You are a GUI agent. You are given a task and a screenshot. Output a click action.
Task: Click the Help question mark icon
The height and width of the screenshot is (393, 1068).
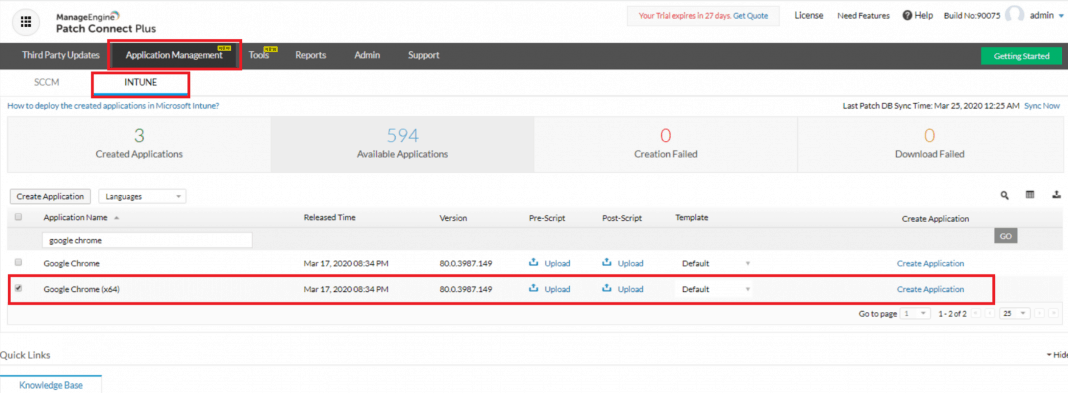[907, 16]
